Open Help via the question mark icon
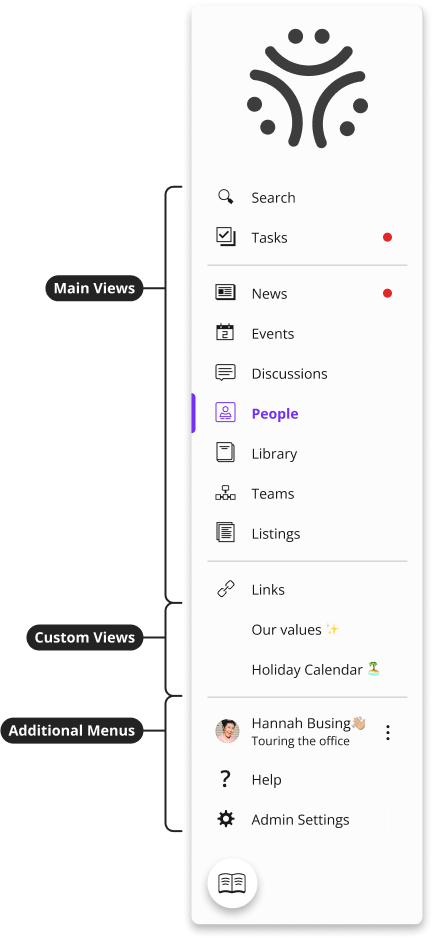 225,779
